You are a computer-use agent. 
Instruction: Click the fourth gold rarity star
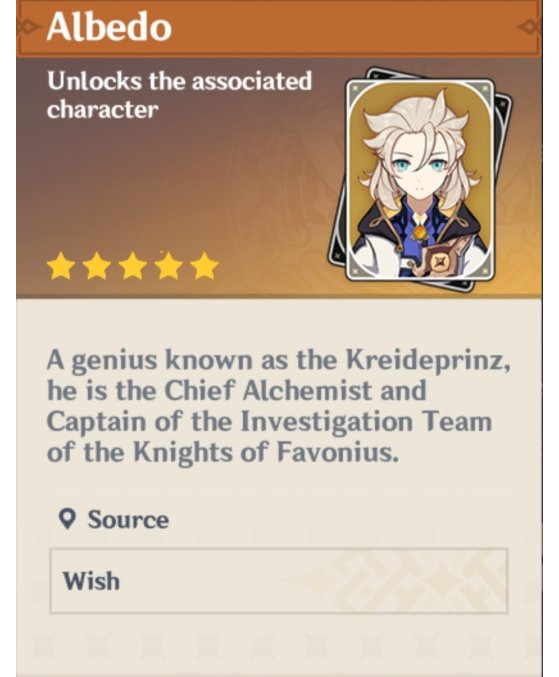coord(169,266)
